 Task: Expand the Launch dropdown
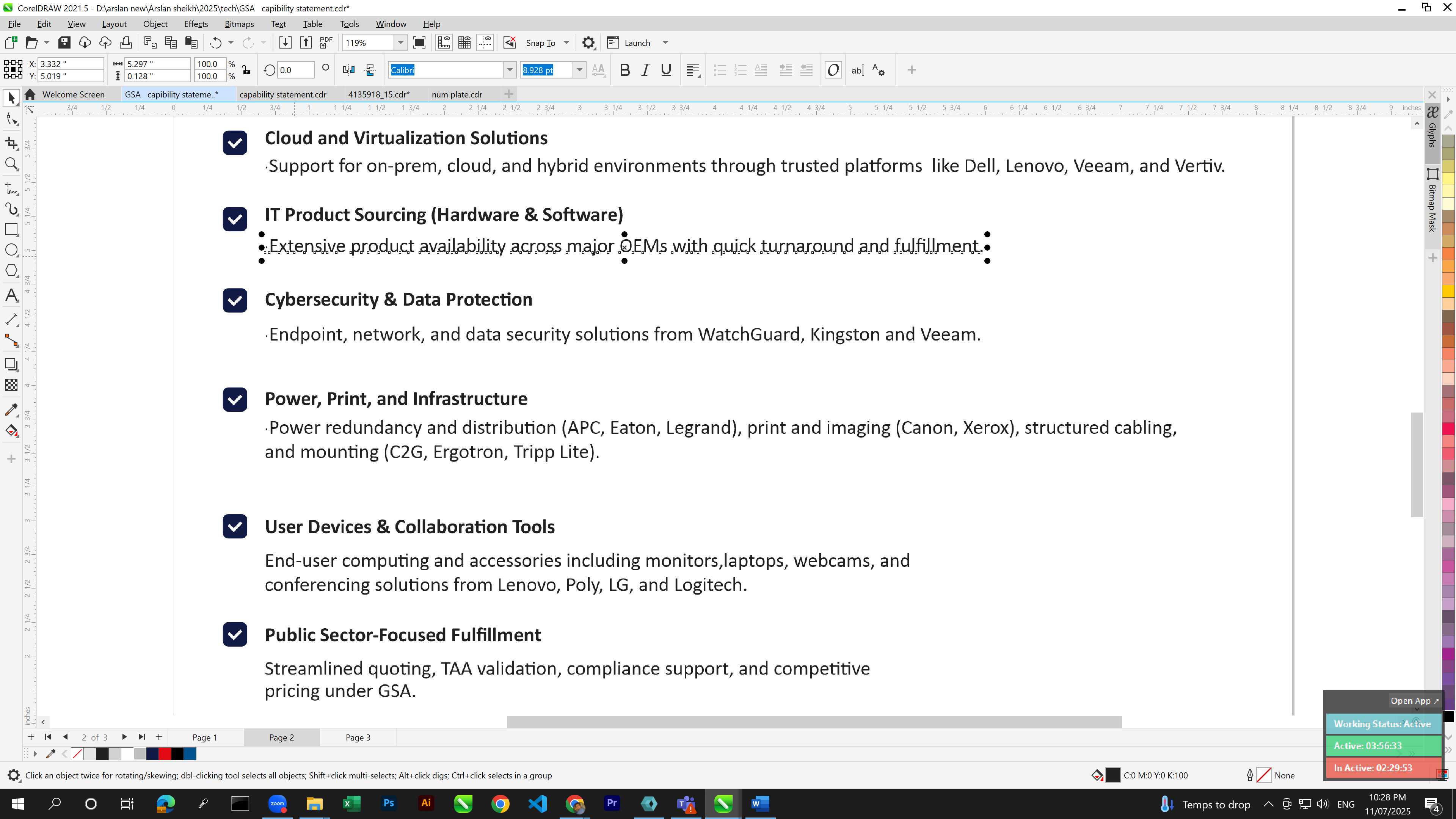(x=665, y=42)
